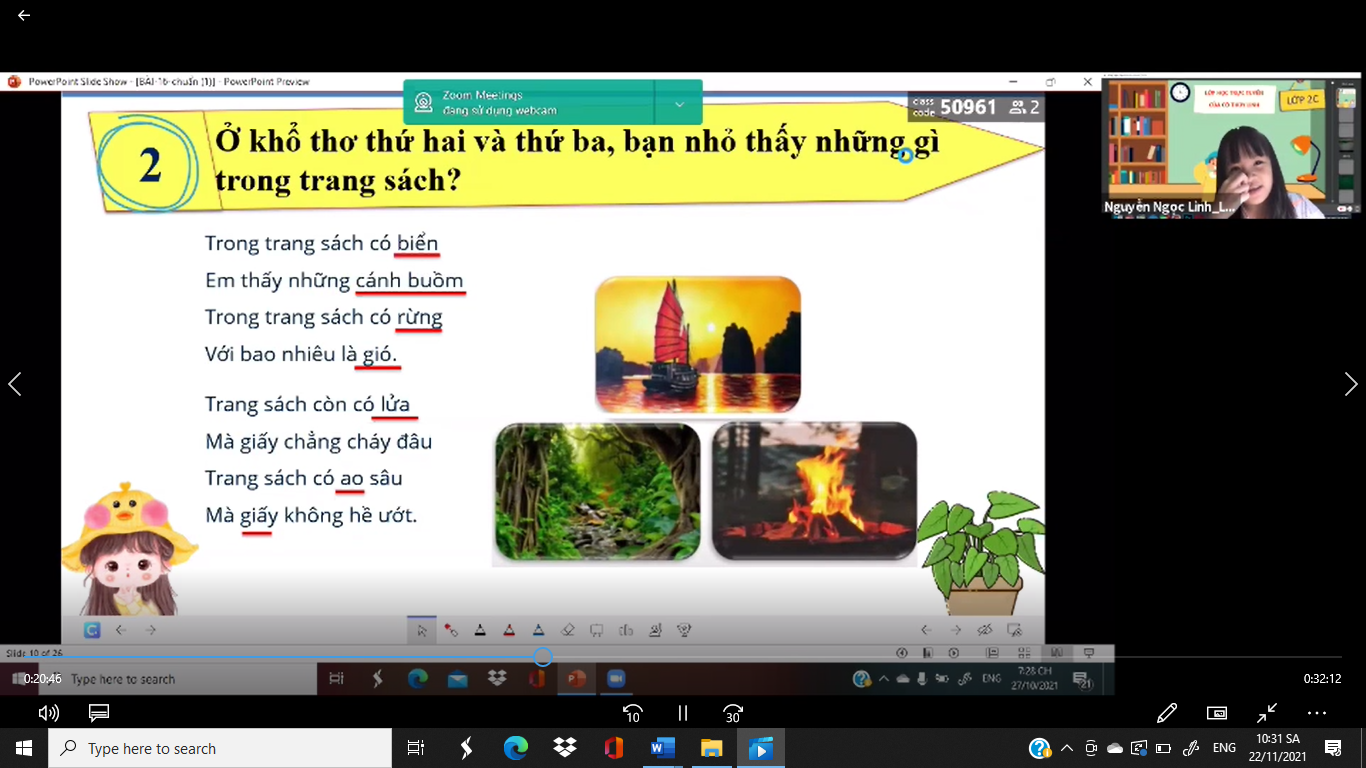The height and width of the screenshot is (768, 1366).
Task: Open Microsoft Edge from the taskbar
Action: tap(515, 748)
